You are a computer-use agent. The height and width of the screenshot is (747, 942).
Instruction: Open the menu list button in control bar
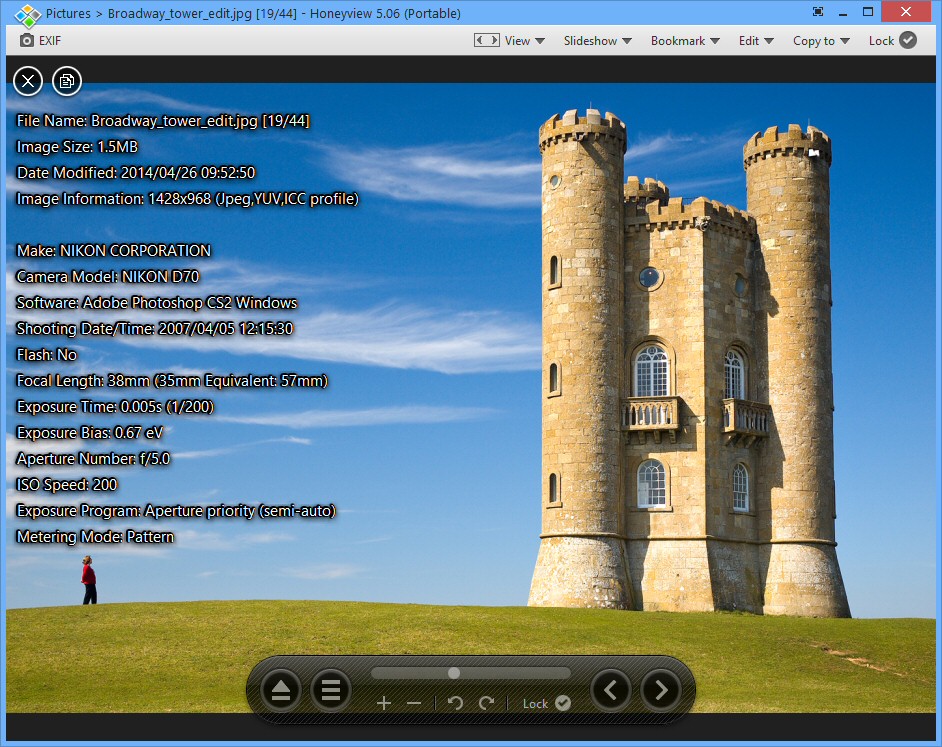(330, 690)
